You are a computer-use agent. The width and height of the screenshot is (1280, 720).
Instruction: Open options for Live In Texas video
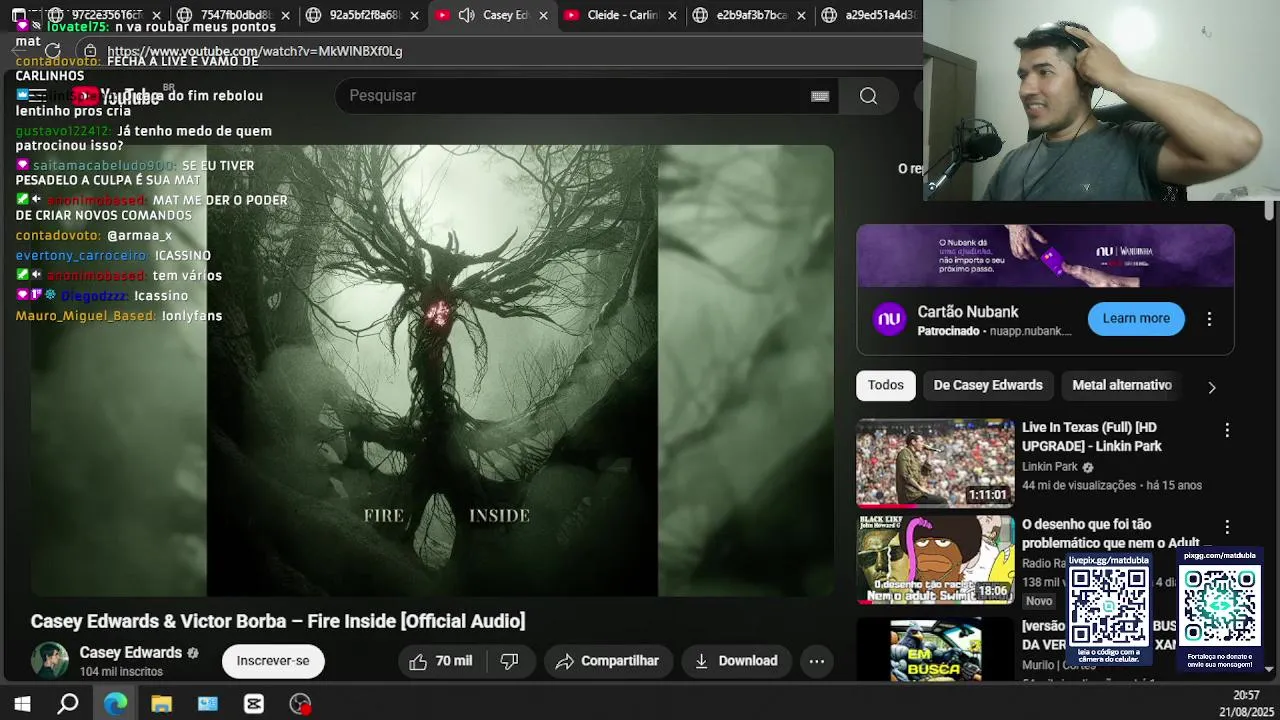tap(1227, 430)
